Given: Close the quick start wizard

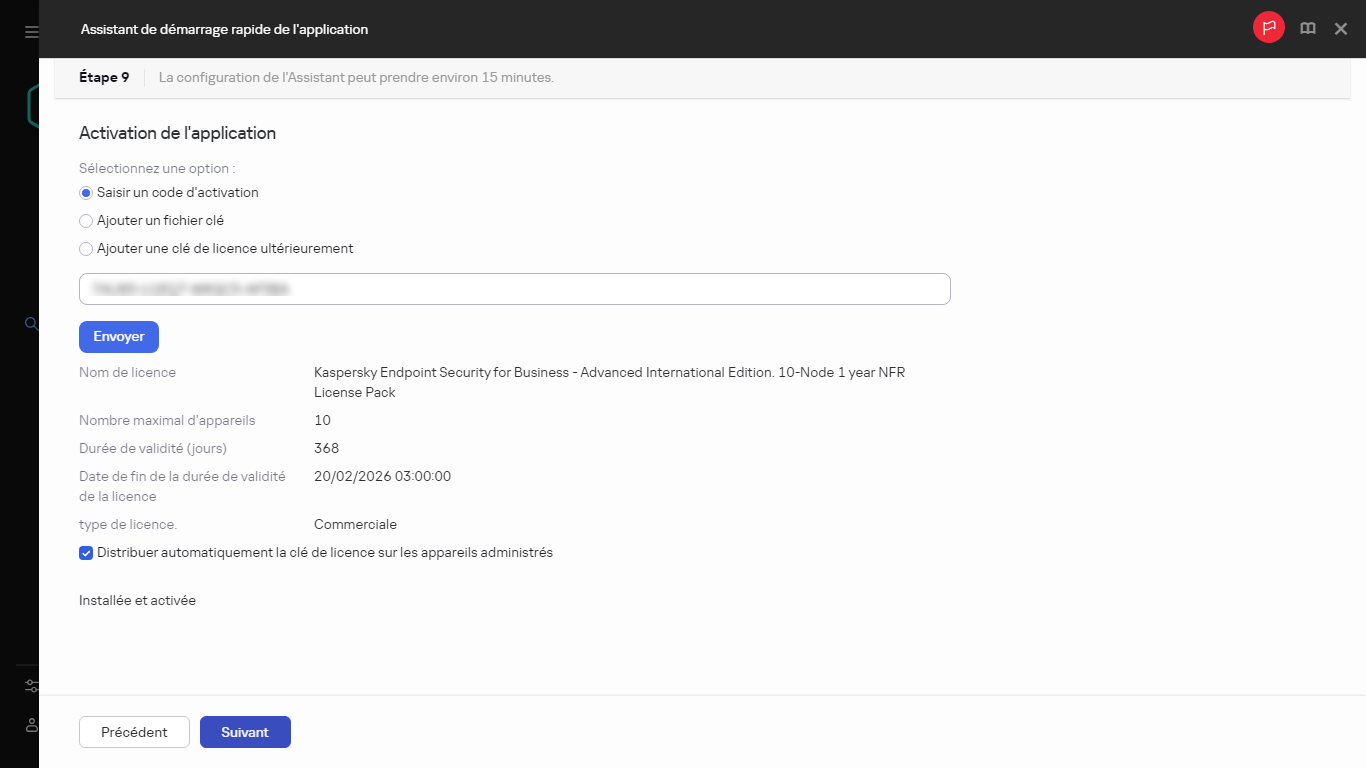Looking at the screenshot, I should [1341, 29].
